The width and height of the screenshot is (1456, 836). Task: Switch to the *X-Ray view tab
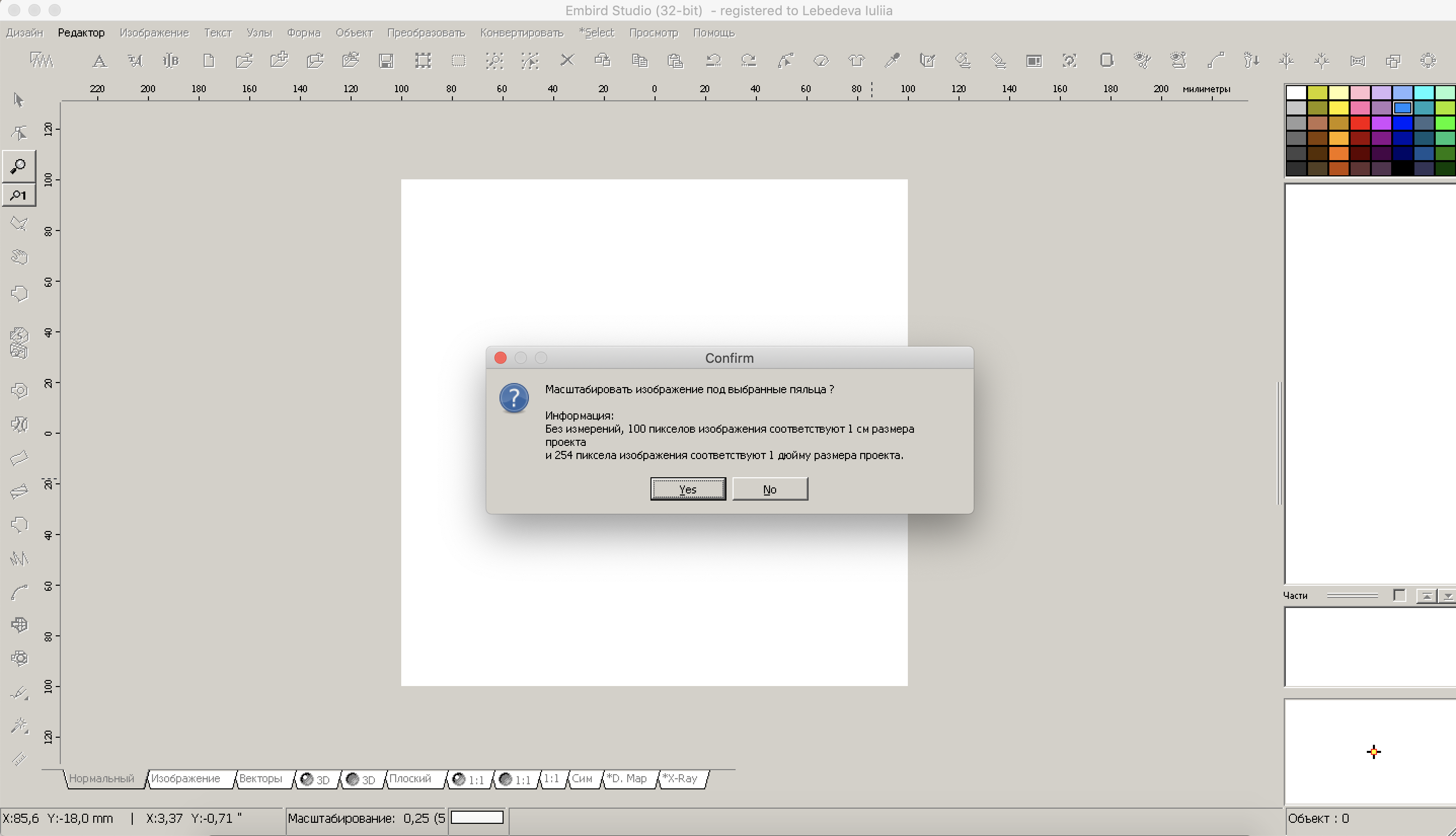click(x=680, y=779)
